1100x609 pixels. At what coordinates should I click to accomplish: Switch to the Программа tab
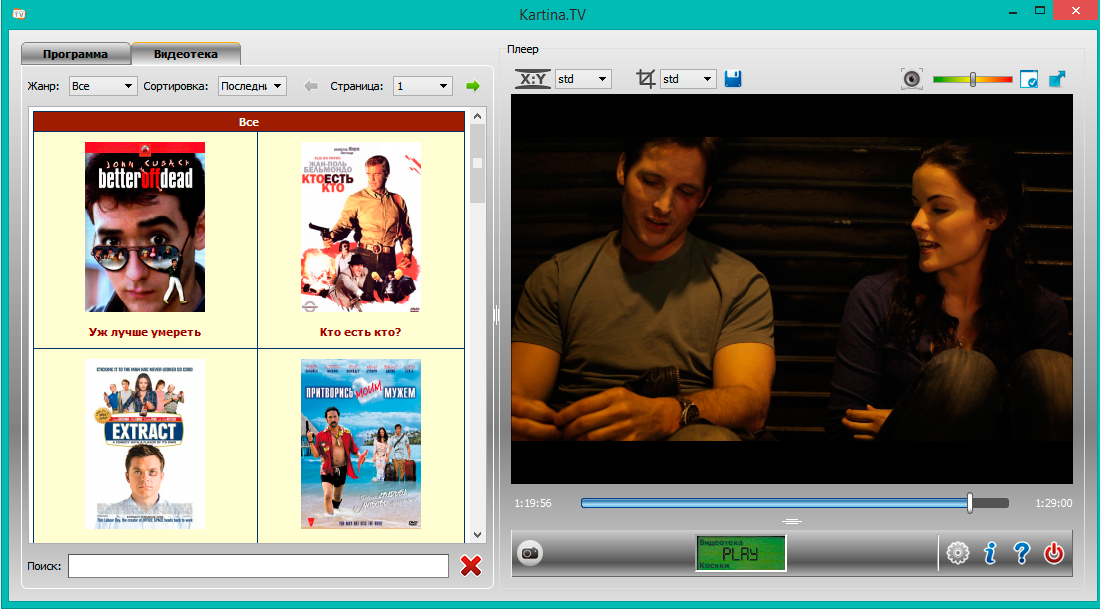pos(75,54)
